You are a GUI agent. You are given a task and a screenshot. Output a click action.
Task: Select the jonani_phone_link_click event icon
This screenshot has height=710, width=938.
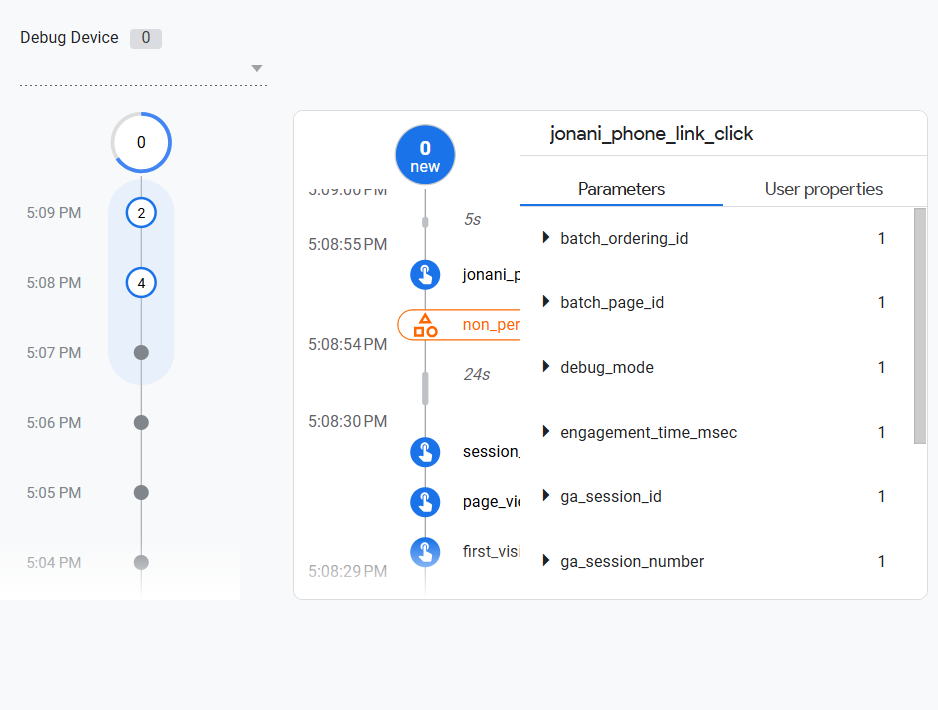425,274
